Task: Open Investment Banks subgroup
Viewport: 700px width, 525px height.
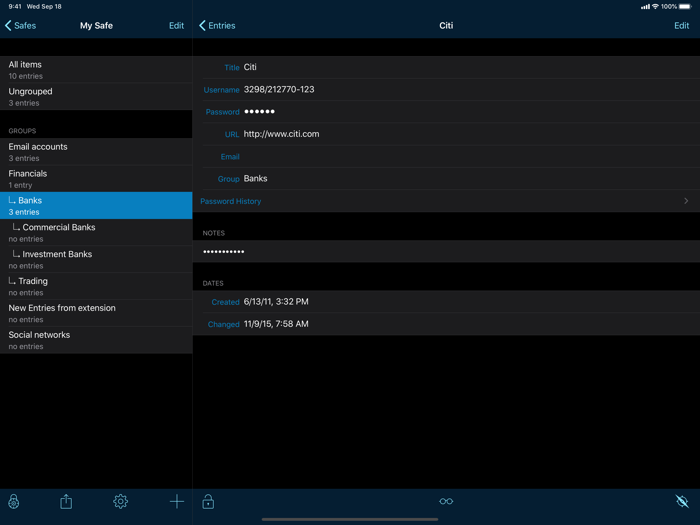Action: click(x=96, y=259)
